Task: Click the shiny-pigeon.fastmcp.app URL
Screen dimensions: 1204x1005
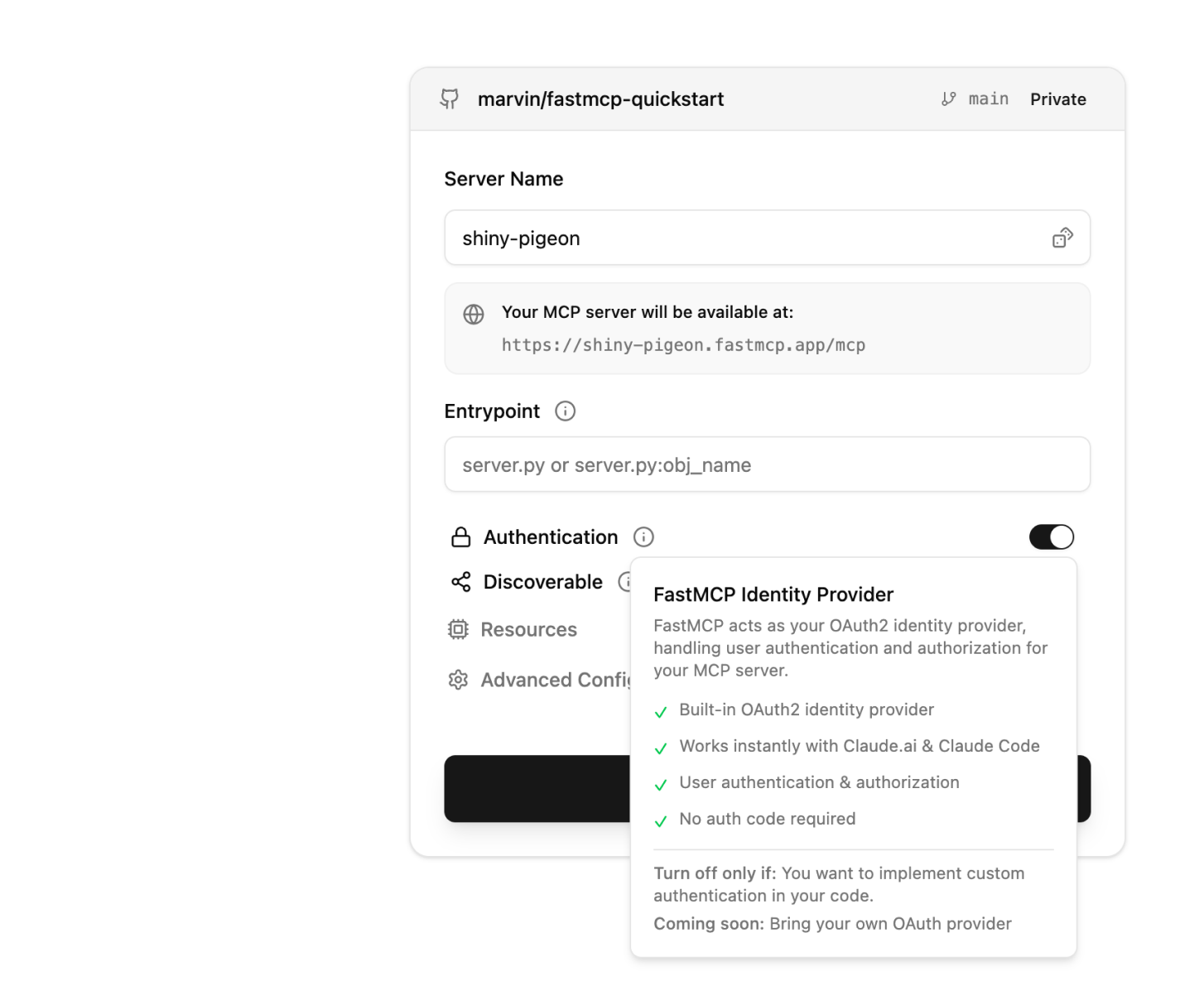Action: 683,344
